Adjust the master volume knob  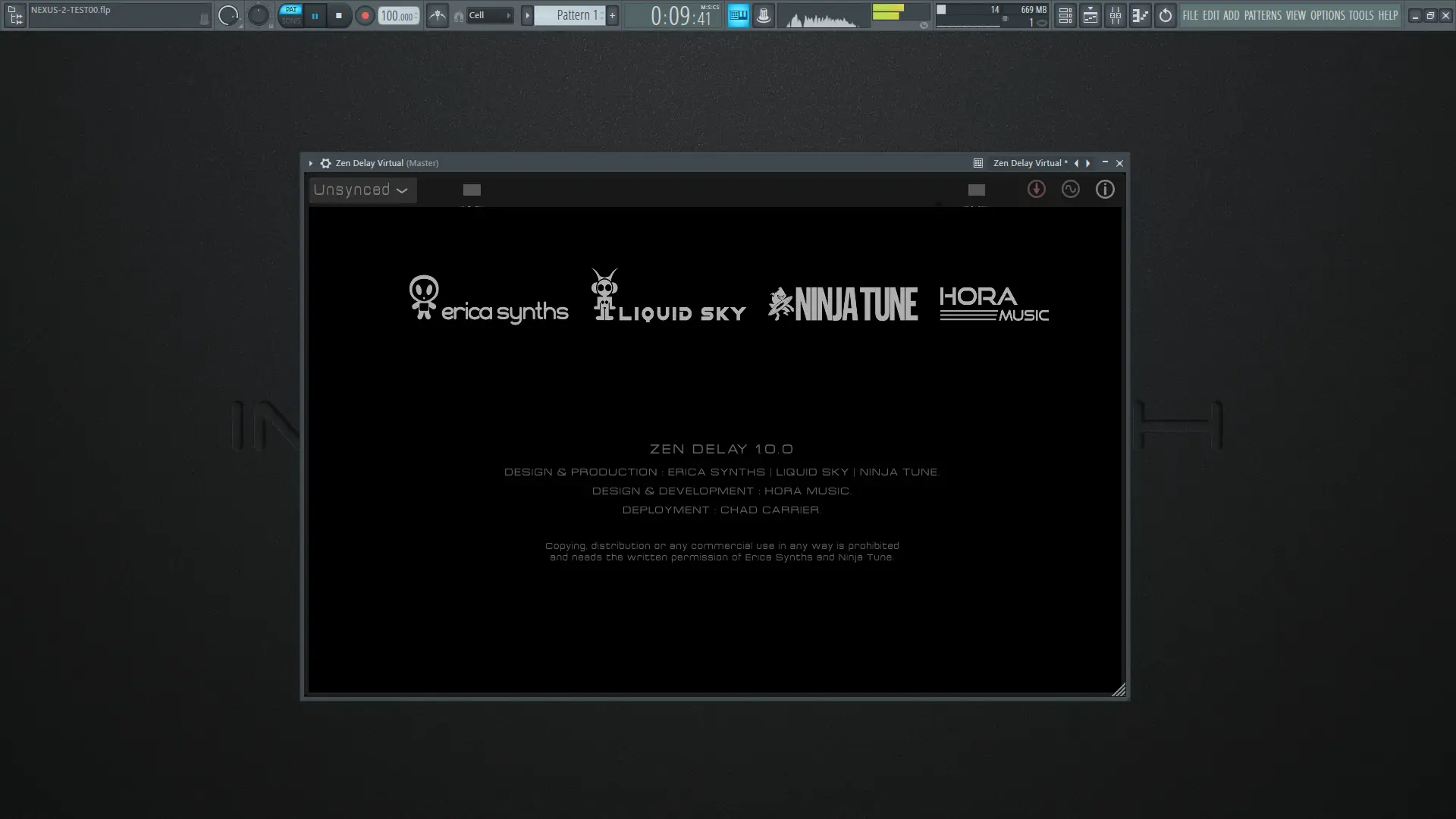pyautogui.click(x=227, y=15)
